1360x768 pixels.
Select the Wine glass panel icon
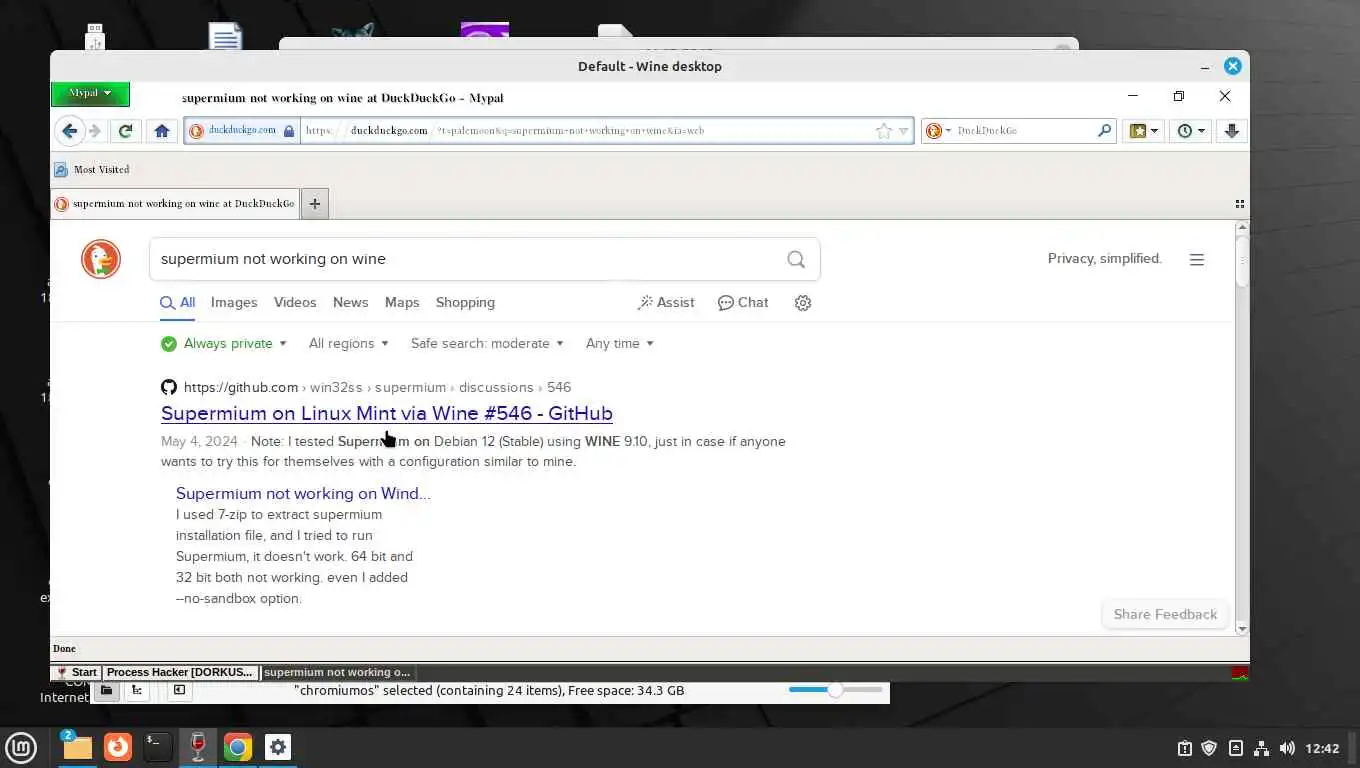point(198,747)
